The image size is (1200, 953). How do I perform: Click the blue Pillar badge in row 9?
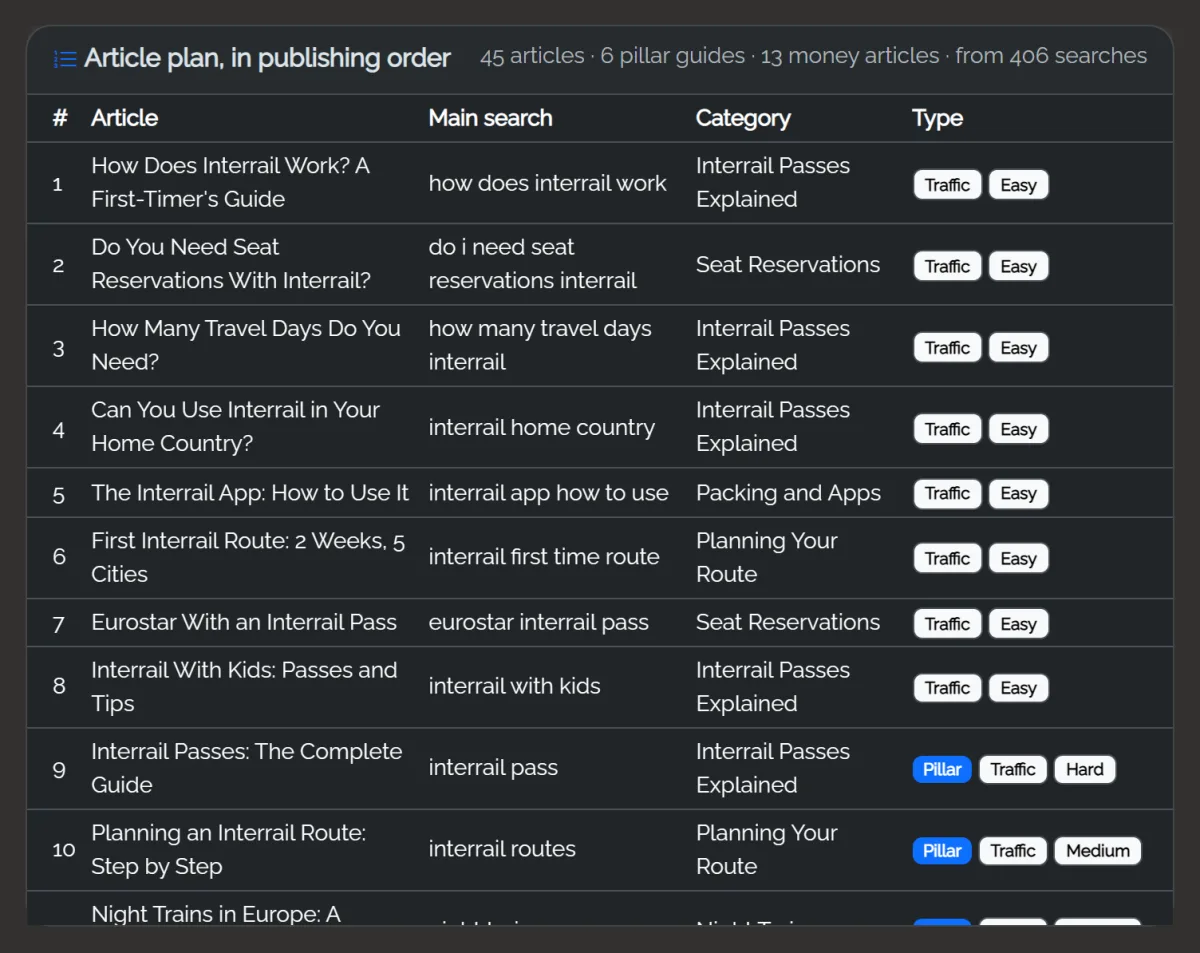942,770
